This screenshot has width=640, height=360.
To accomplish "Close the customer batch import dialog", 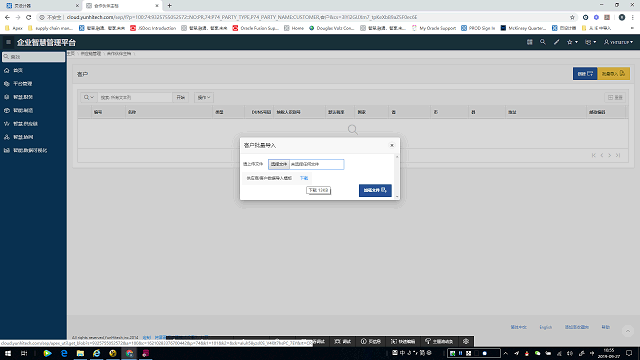I will [392, 145].
